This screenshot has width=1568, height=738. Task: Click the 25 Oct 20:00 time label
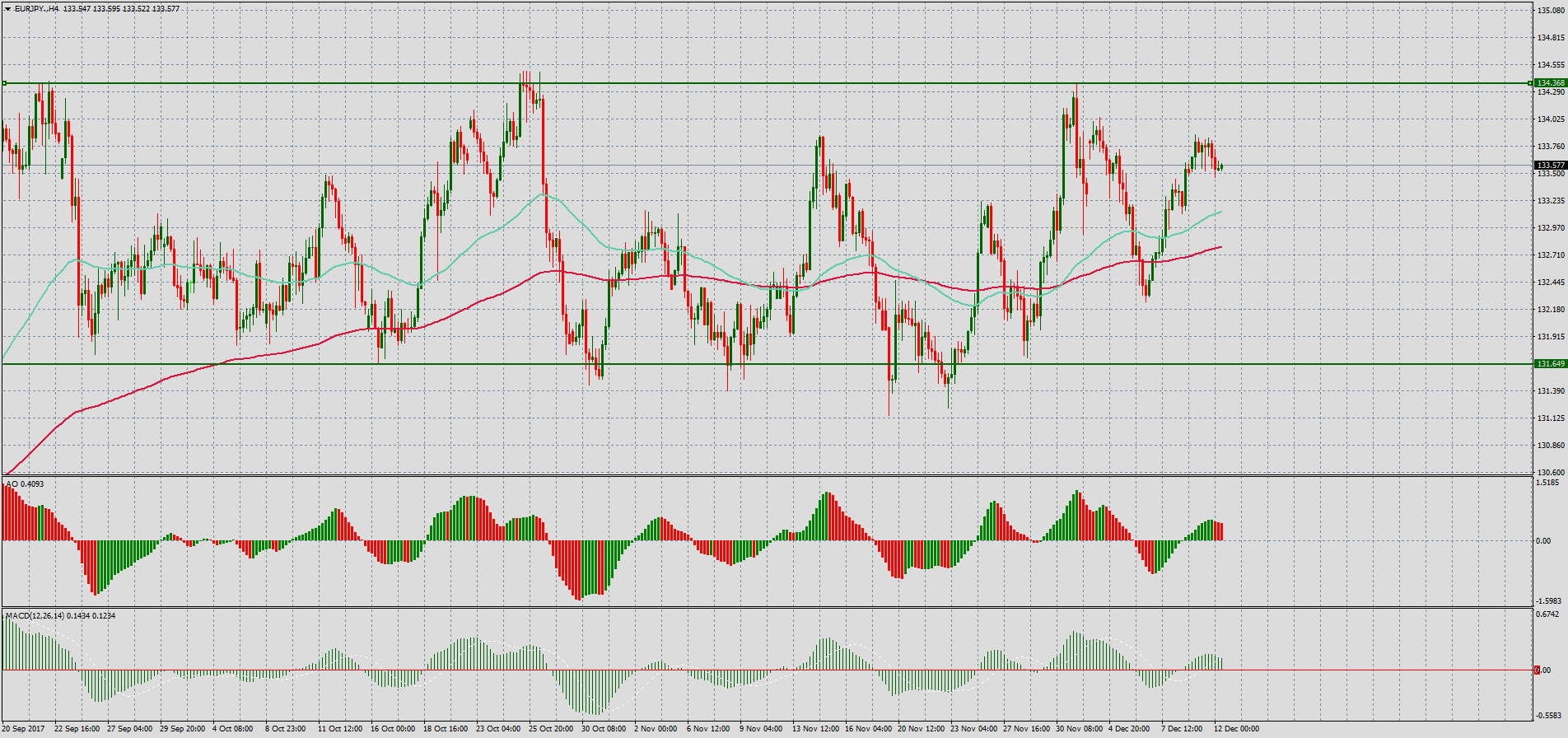click(551, 729)
